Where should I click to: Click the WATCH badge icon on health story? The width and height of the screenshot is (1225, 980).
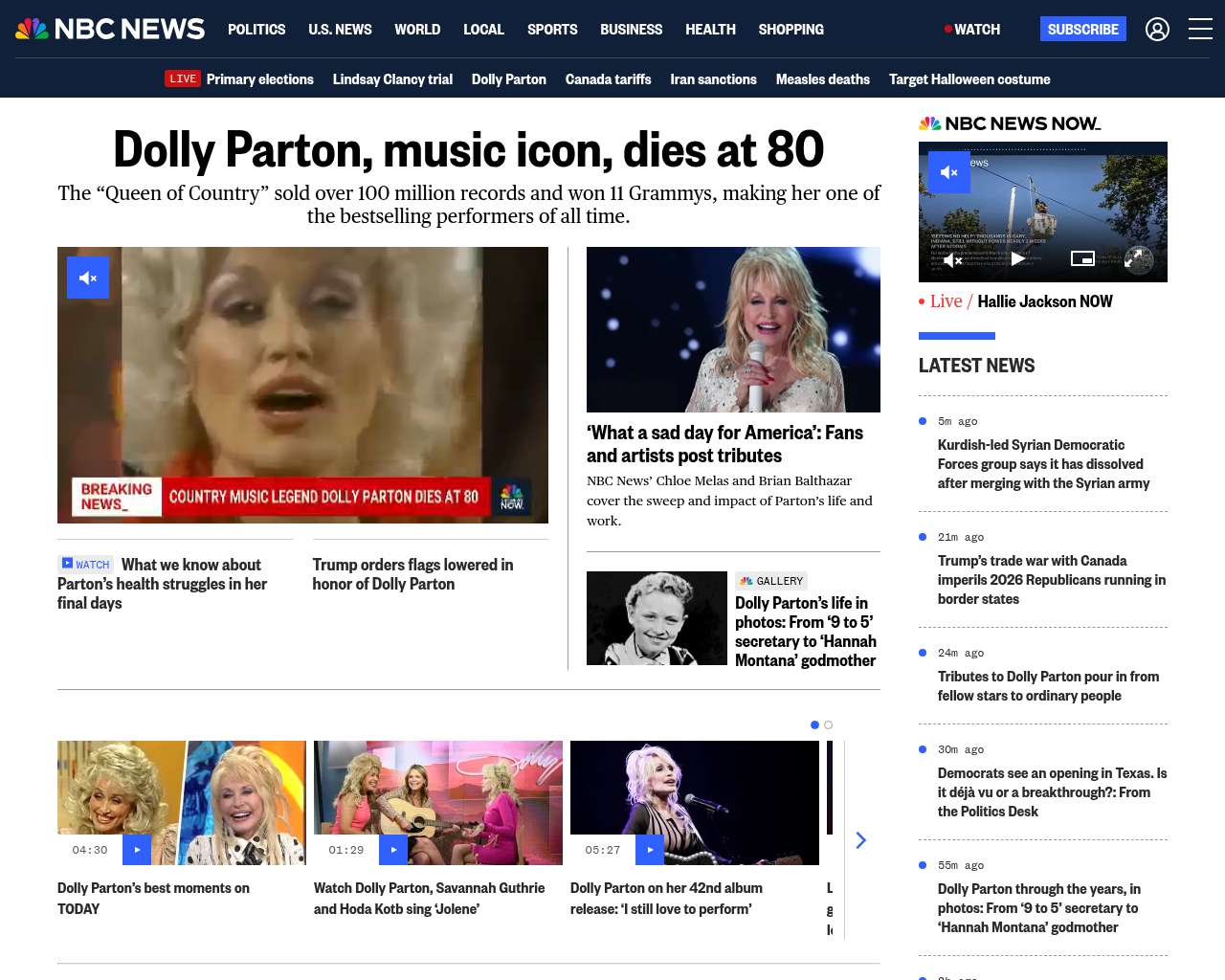coord(85,565)
